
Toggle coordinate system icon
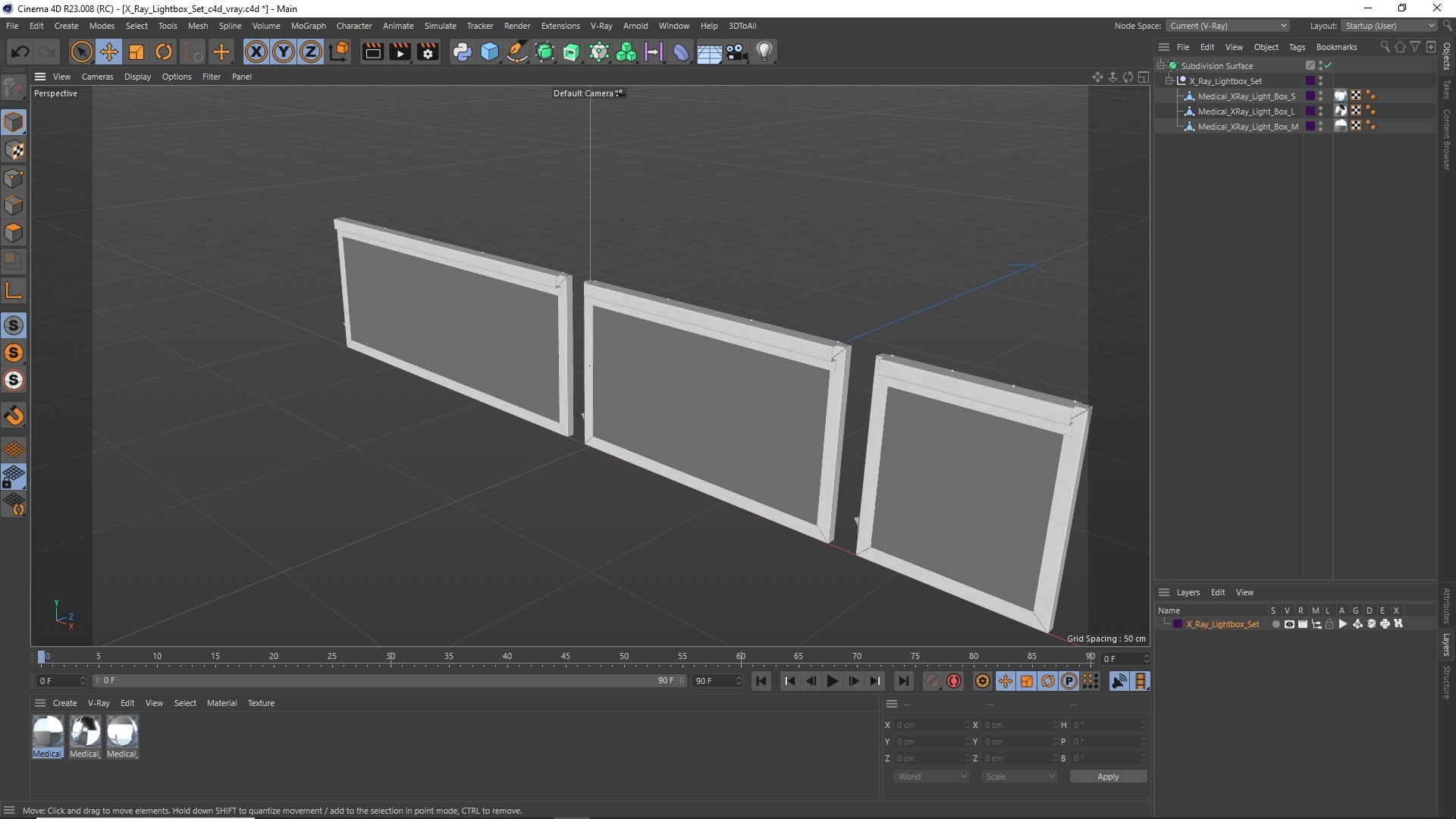pyautogui.click(x=340, y=52)
